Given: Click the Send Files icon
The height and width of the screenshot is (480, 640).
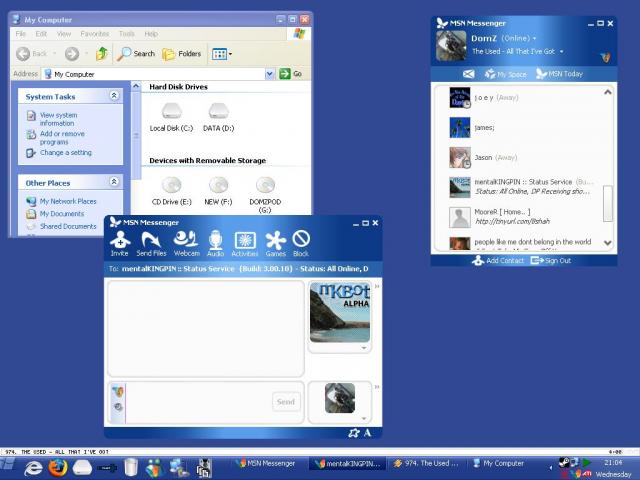Looking at the screenshot, I should tap(151, 244).
